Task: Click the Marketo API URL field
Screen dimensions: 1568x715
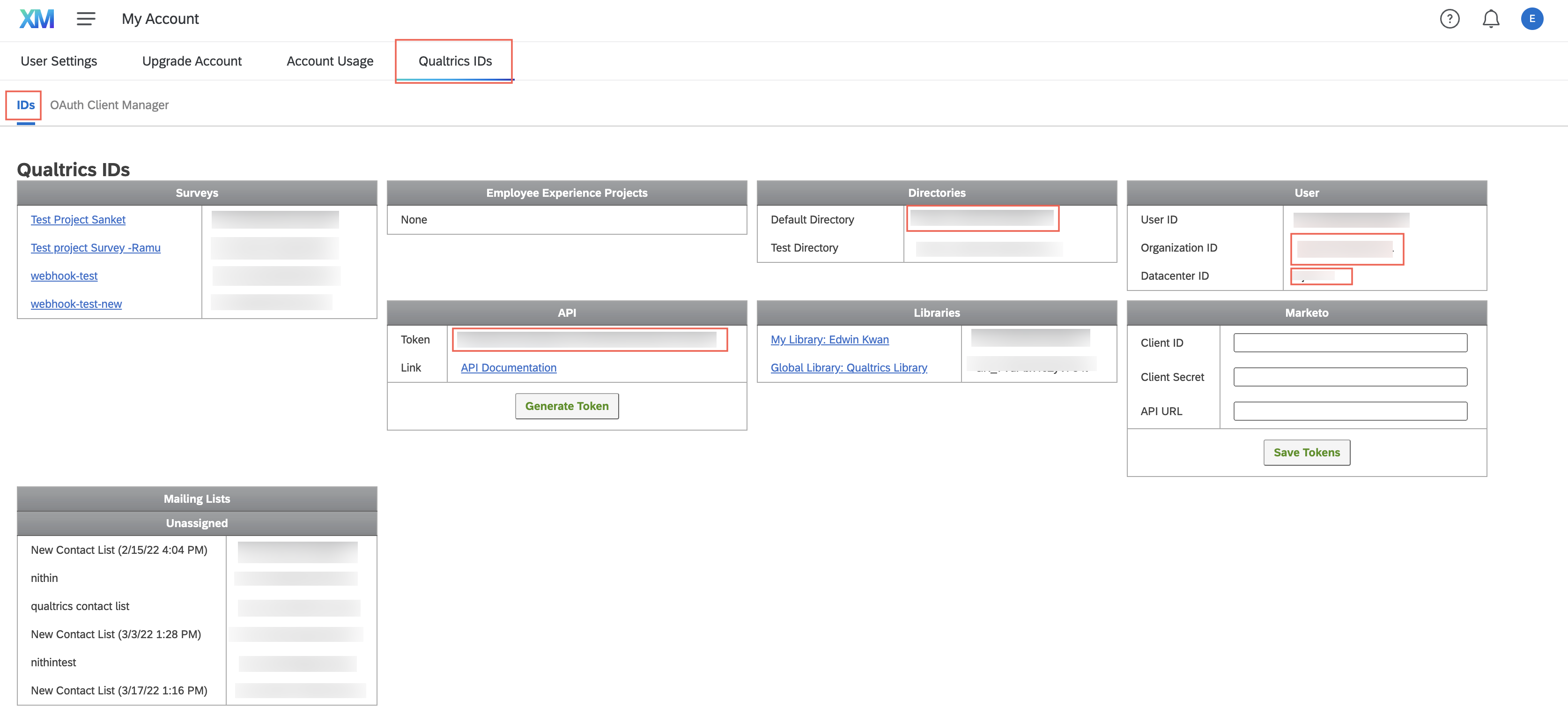Action: click(1349, 410)
